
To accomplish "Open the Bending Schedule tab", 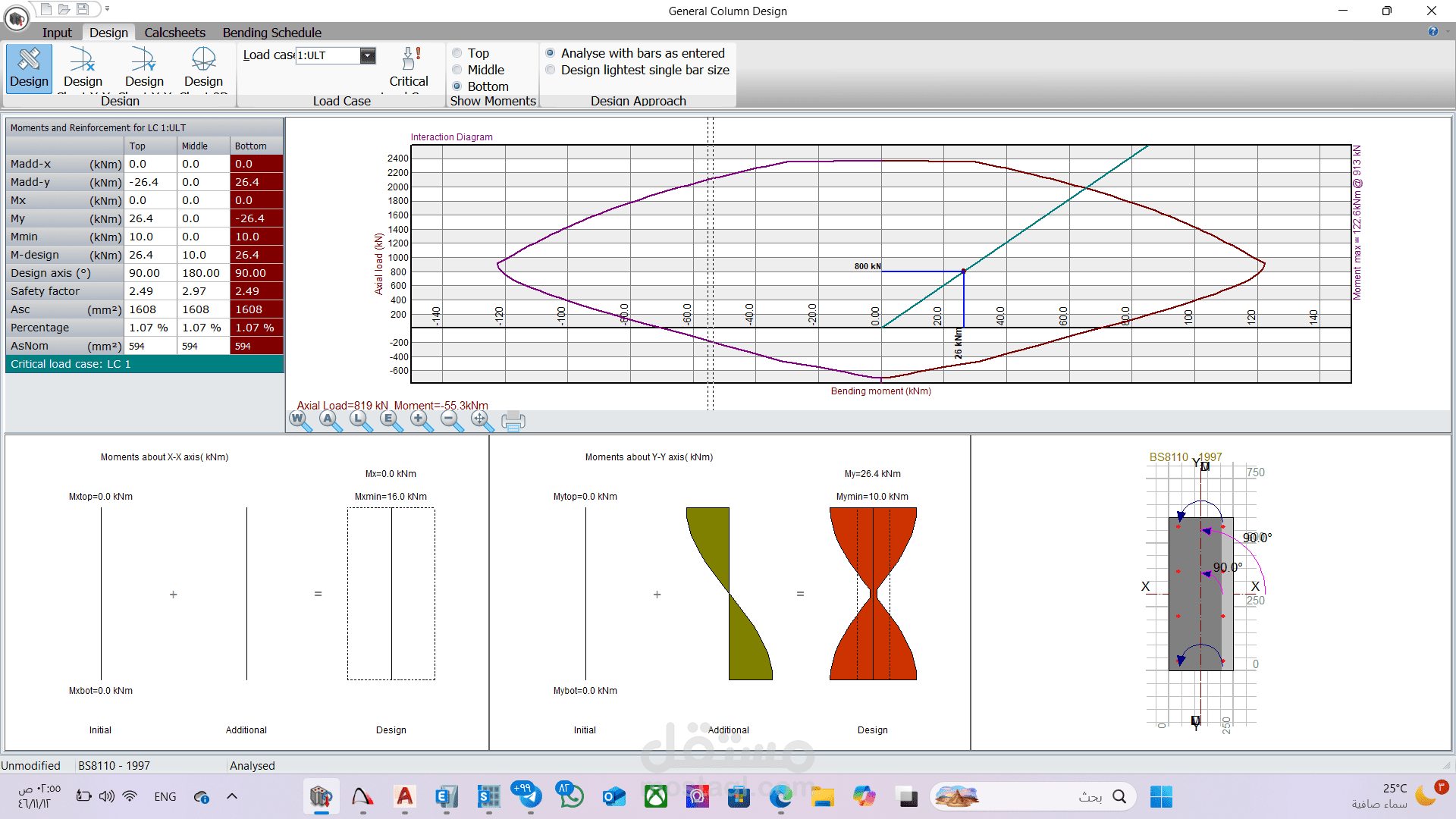I will tap(271, 33).
